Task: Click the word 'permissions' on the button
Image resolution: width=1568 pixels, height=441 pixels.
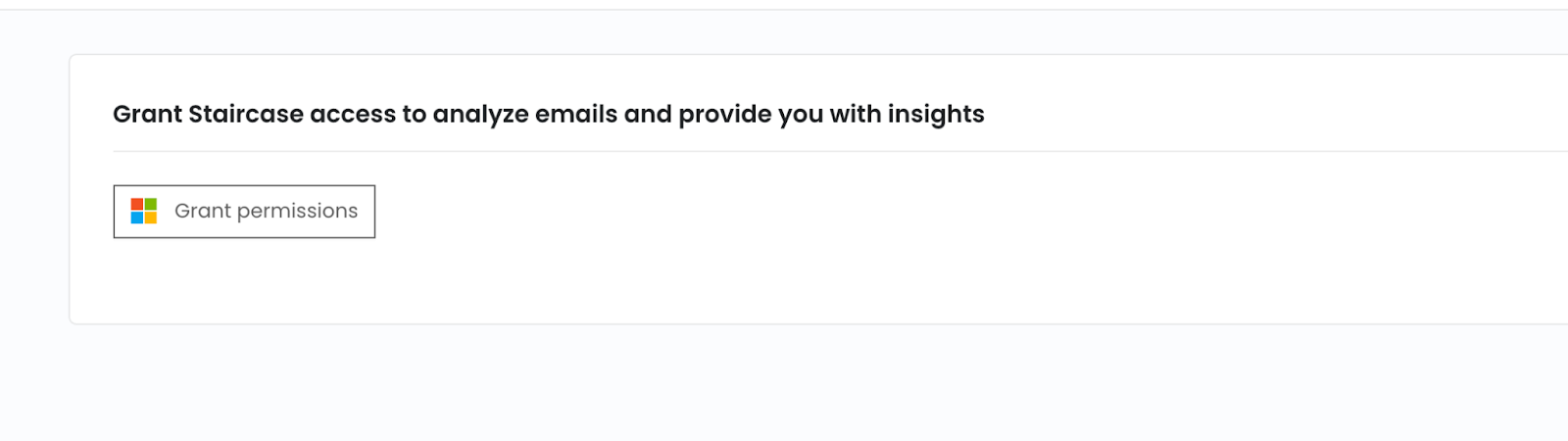Action: click(298, 212)
